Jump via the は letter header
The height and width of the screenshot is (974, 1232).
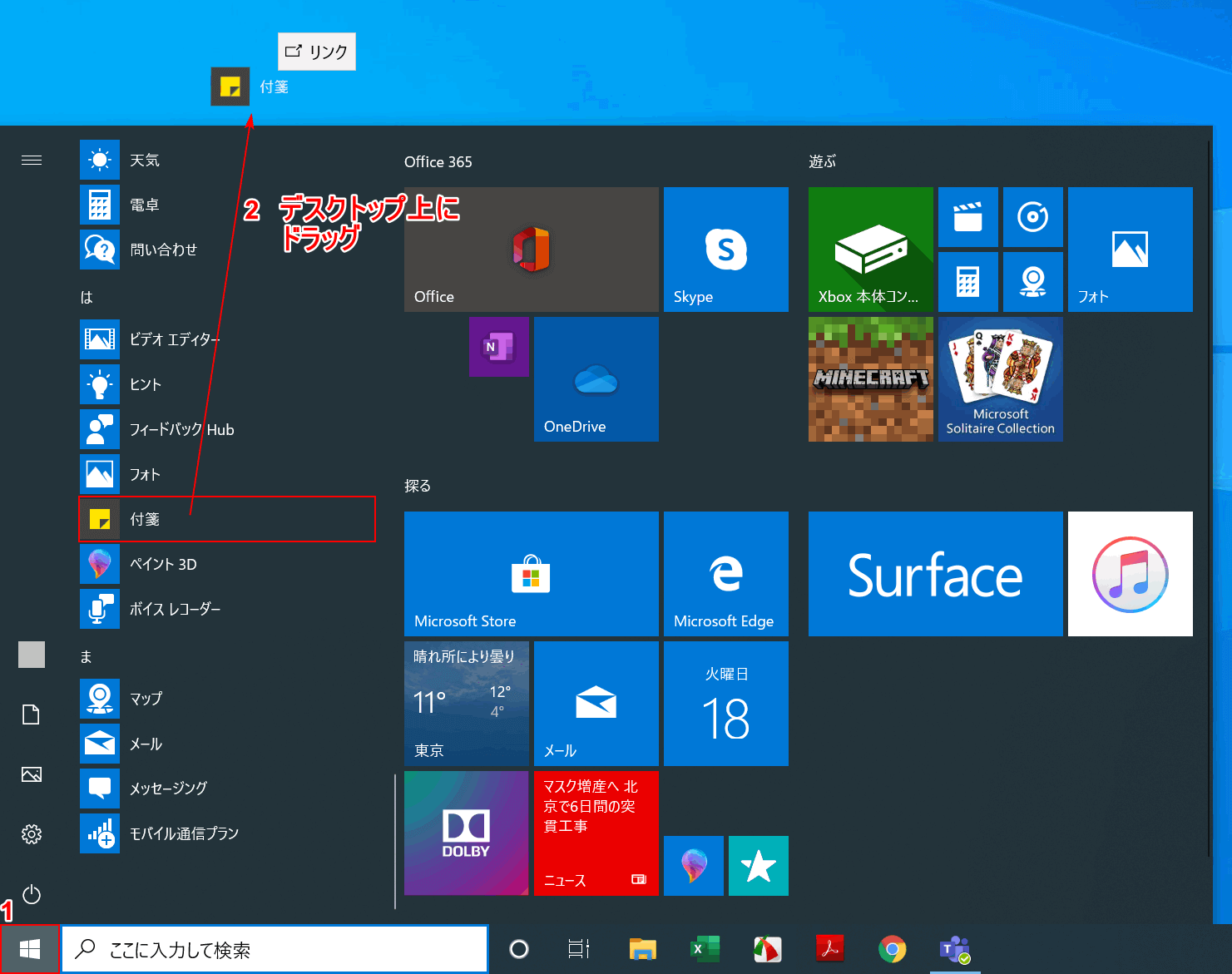(x=87, y=297)
